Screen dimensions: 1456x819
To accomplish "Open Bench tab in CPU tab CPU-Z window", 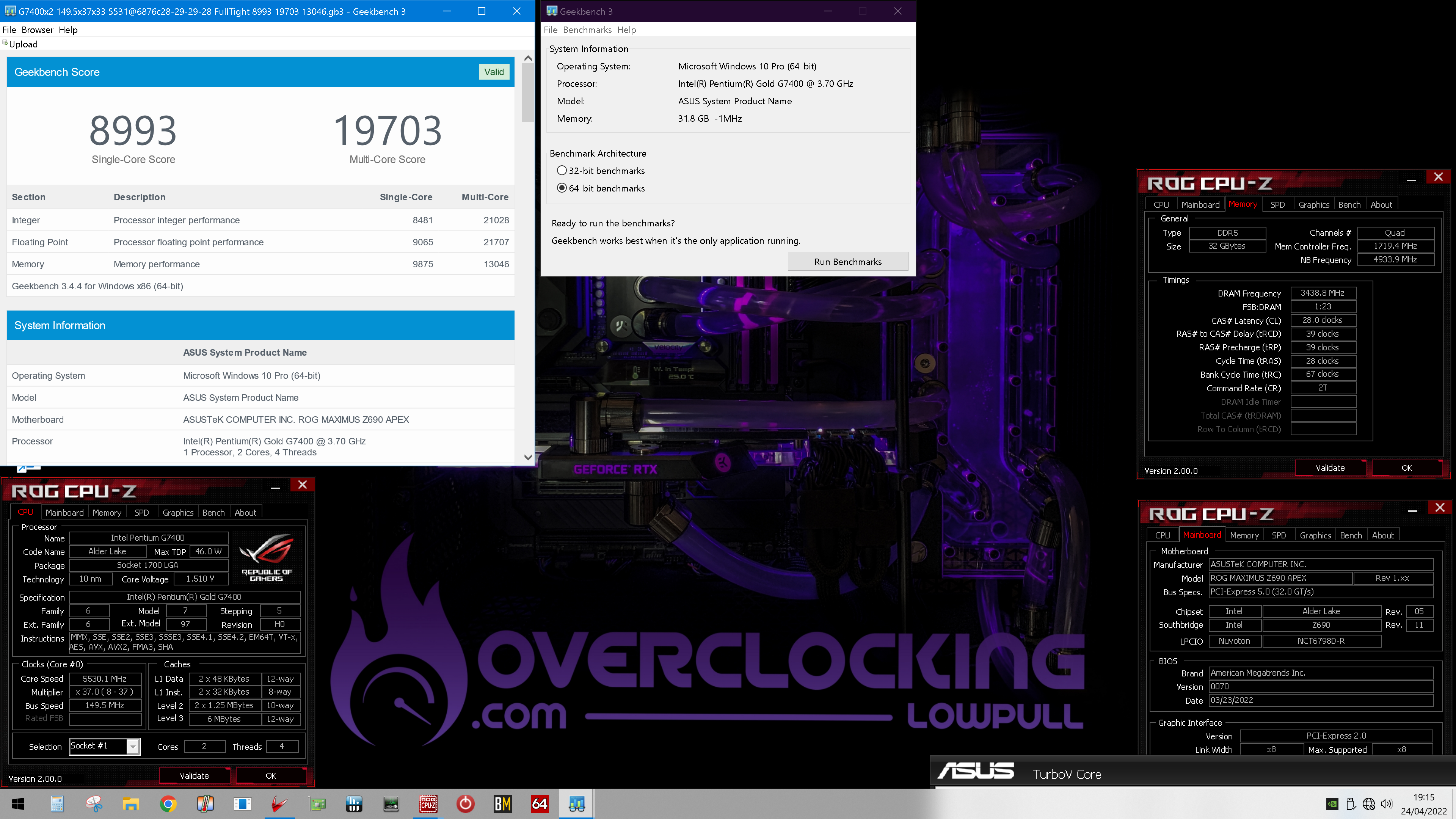I will (x=213, y=513).
